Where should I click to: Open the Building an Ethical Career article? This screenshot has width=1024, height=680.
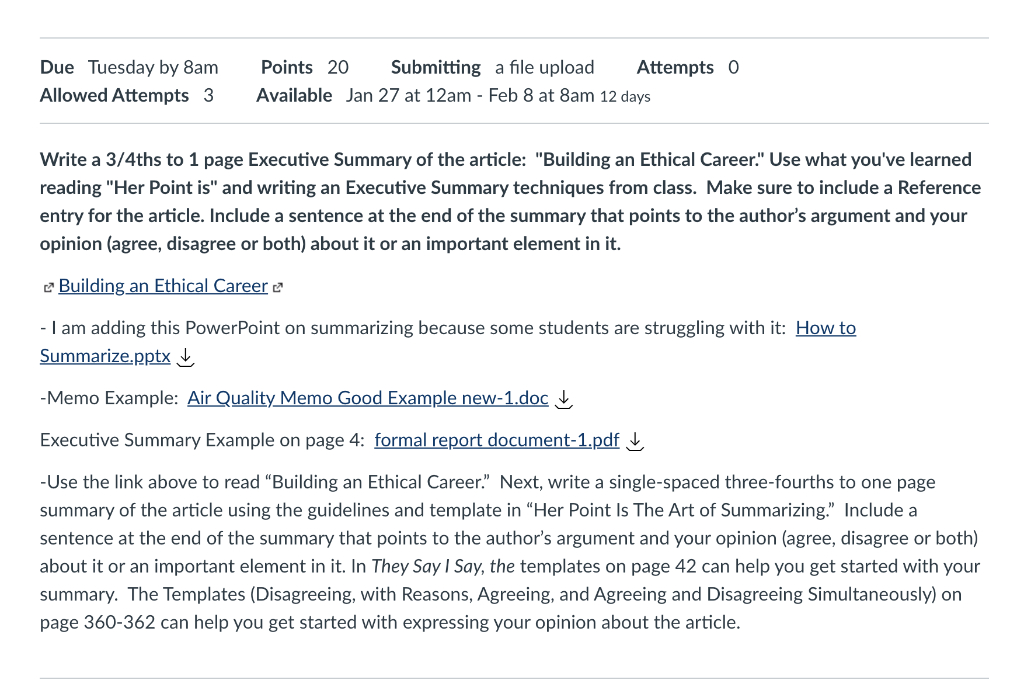coord(162,286)
